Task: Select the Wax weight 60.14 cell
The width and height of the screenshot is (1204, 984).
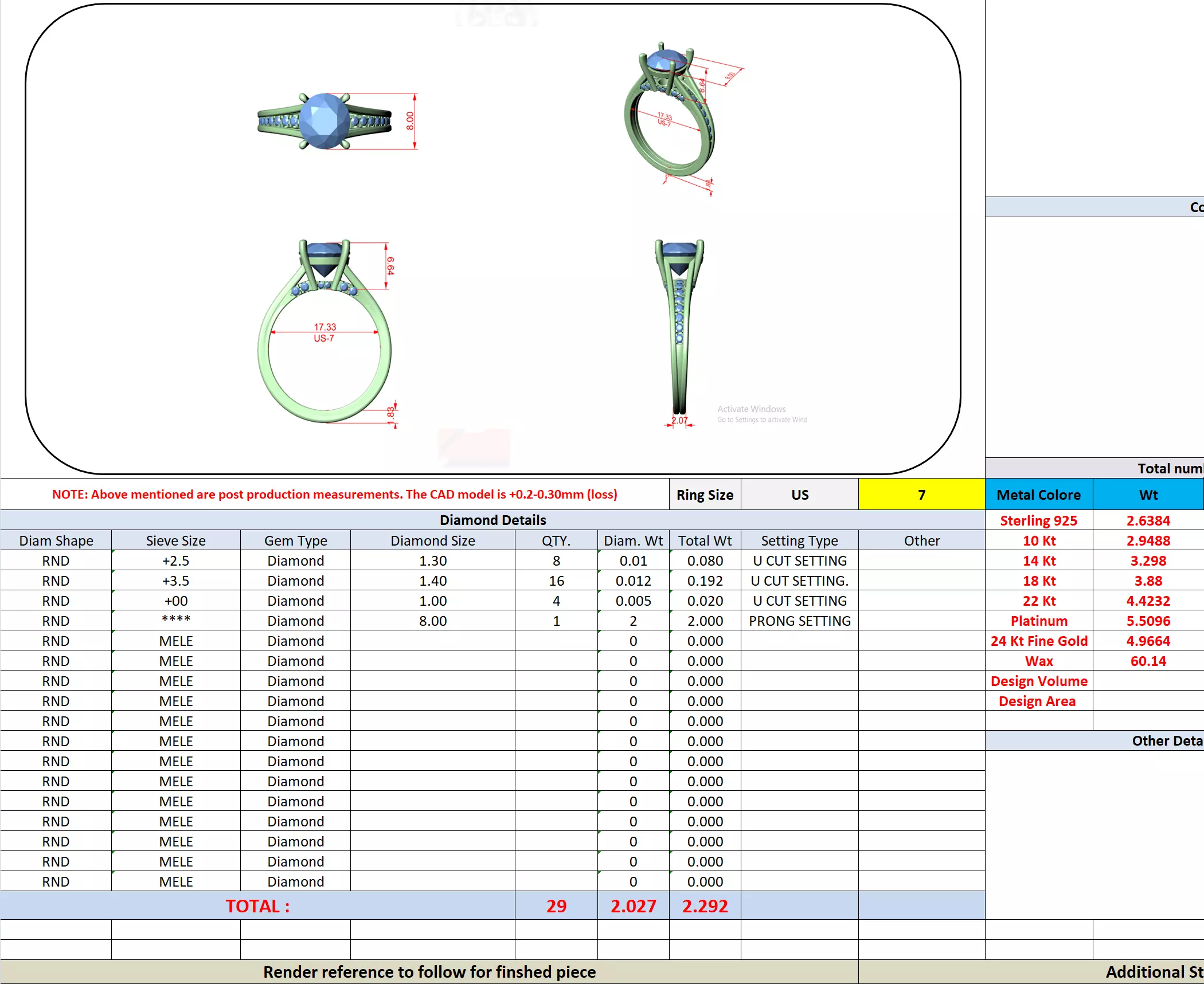Action: 1148,661
